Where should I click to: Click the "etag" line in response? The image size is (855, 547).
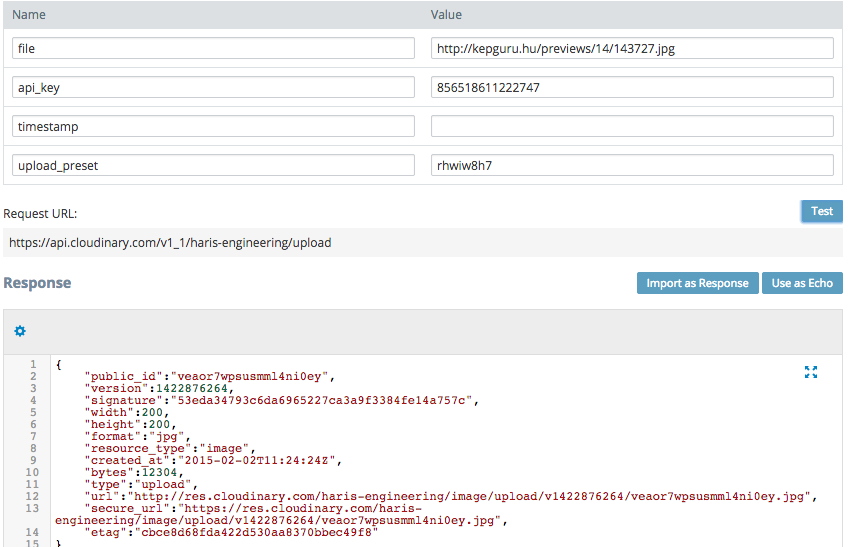click(x=231, y=532)
